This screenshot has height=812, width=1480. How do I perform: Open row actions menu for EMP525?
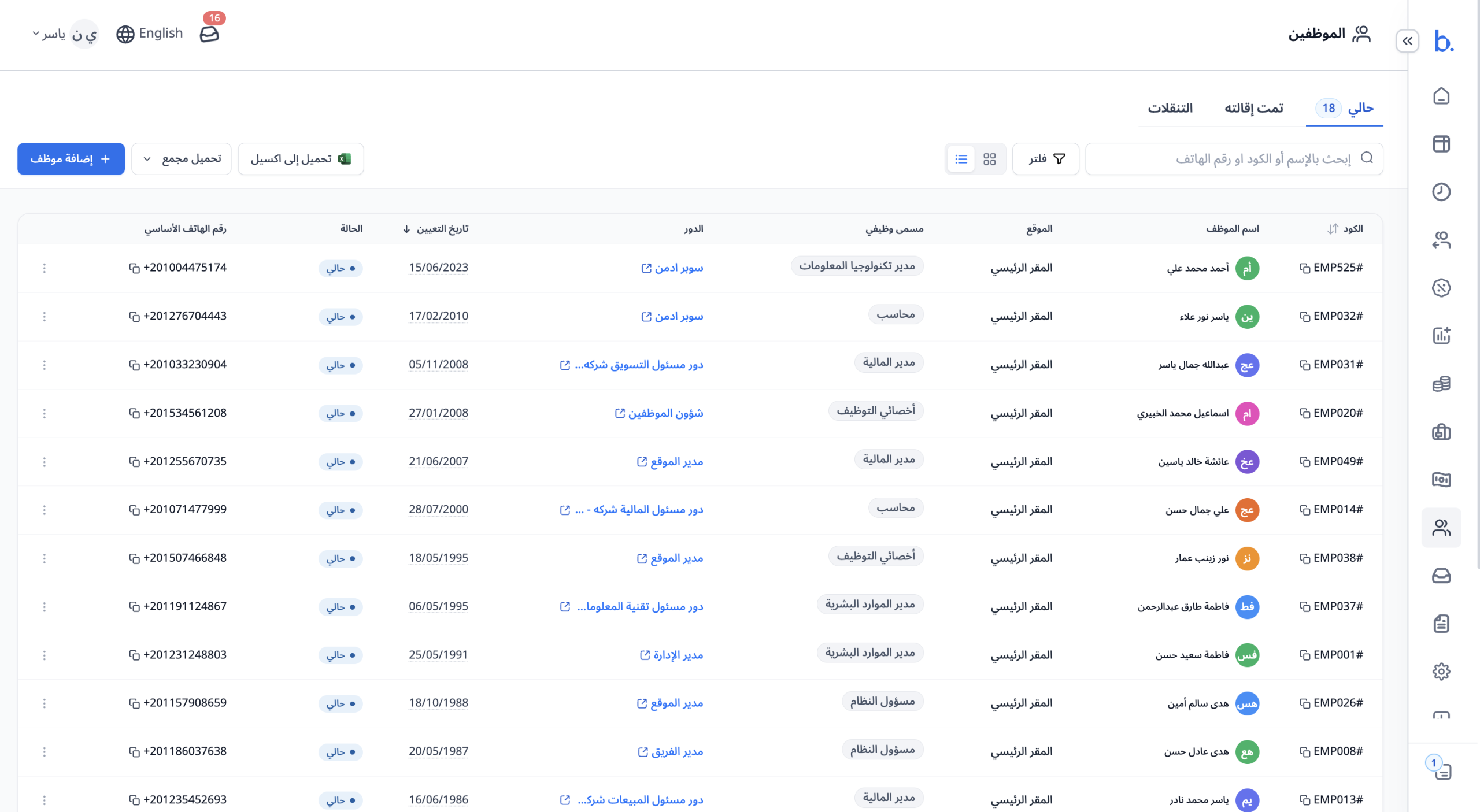(x=45, y=268)
